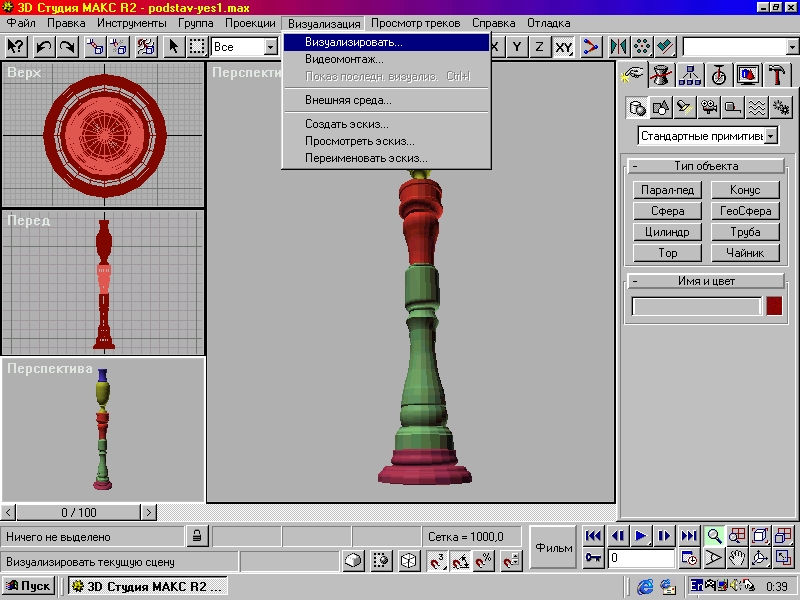Toggle the selection lock padlock
The image size is (800, 600).
pyautogui.click(x=198, y=537)
